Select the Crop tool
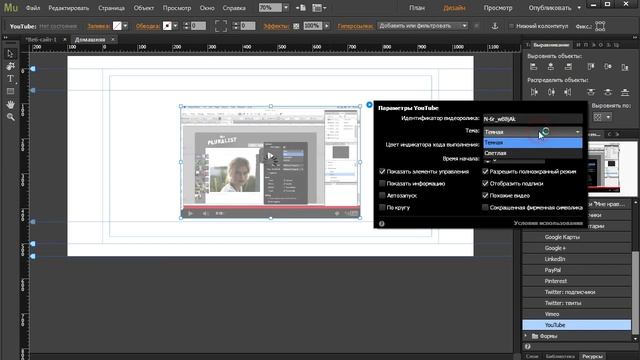Image resolution: width=640 pixels, height=360 pixels. [10, 66]
